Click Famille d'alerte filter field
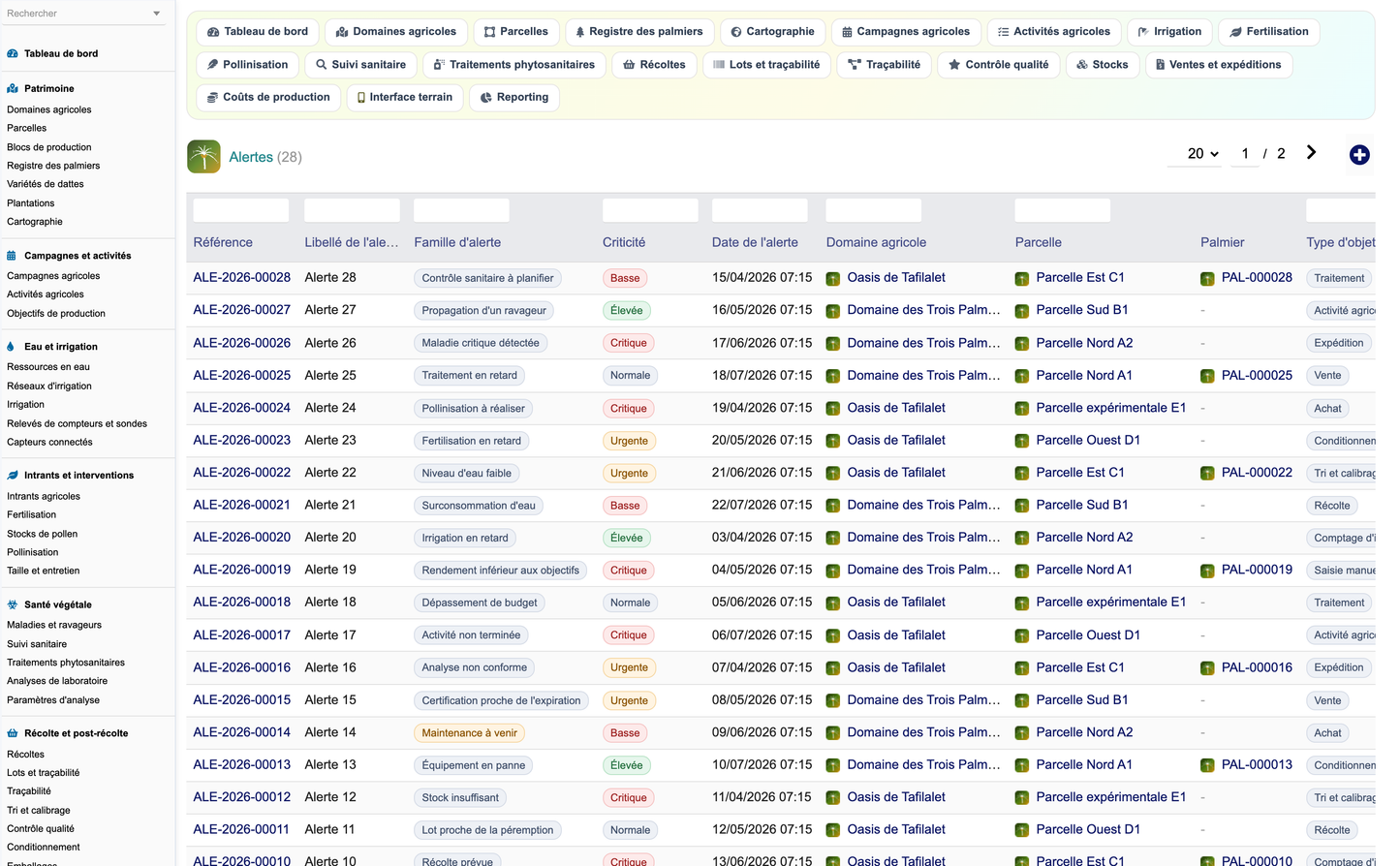This screenshot has width=1400, height=866. pos(462,210)
